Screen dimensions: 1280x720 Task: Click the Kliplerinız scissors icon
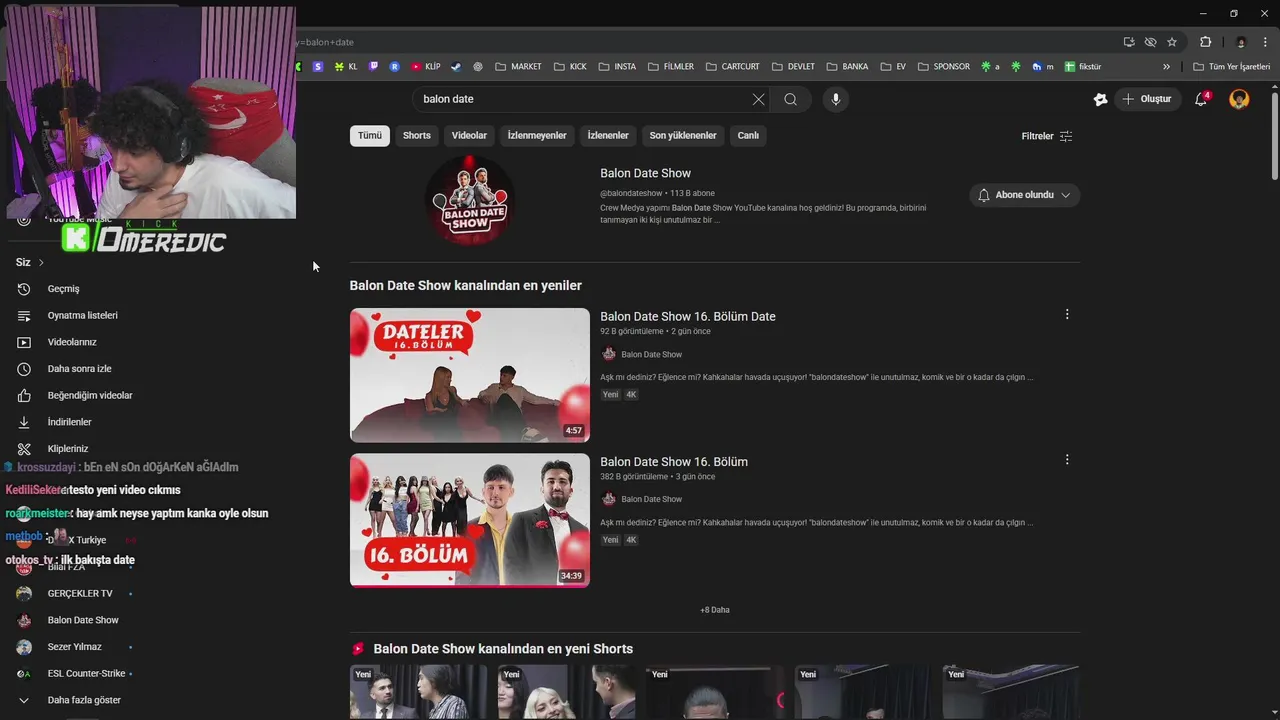24,449
